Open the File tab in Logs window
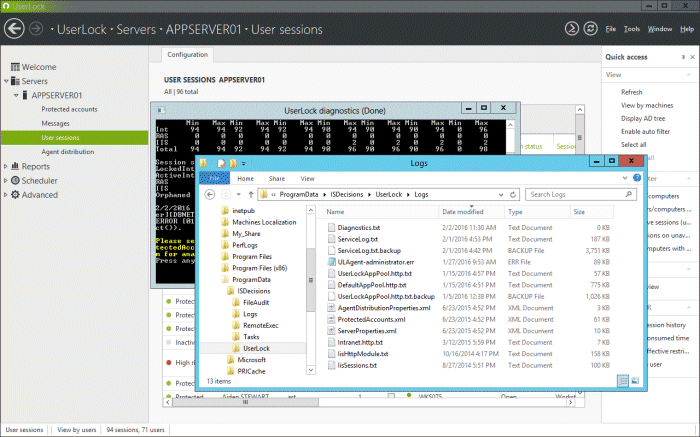Image resolution: width=700 pixels, height=437 pixels. click(x=215, y=178)
